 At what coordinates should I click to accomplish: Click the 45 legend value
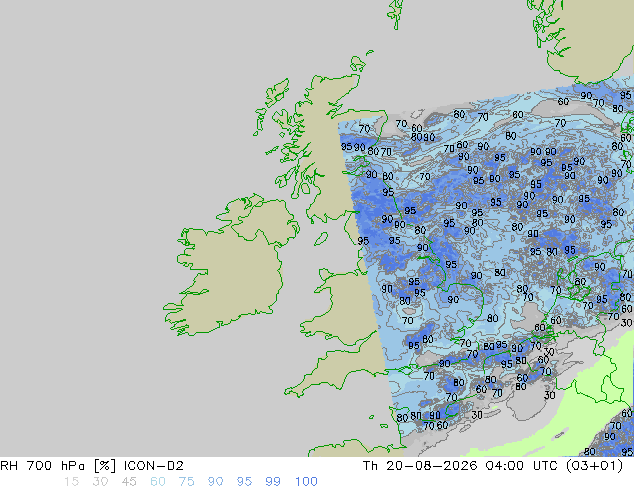point(129,482)
